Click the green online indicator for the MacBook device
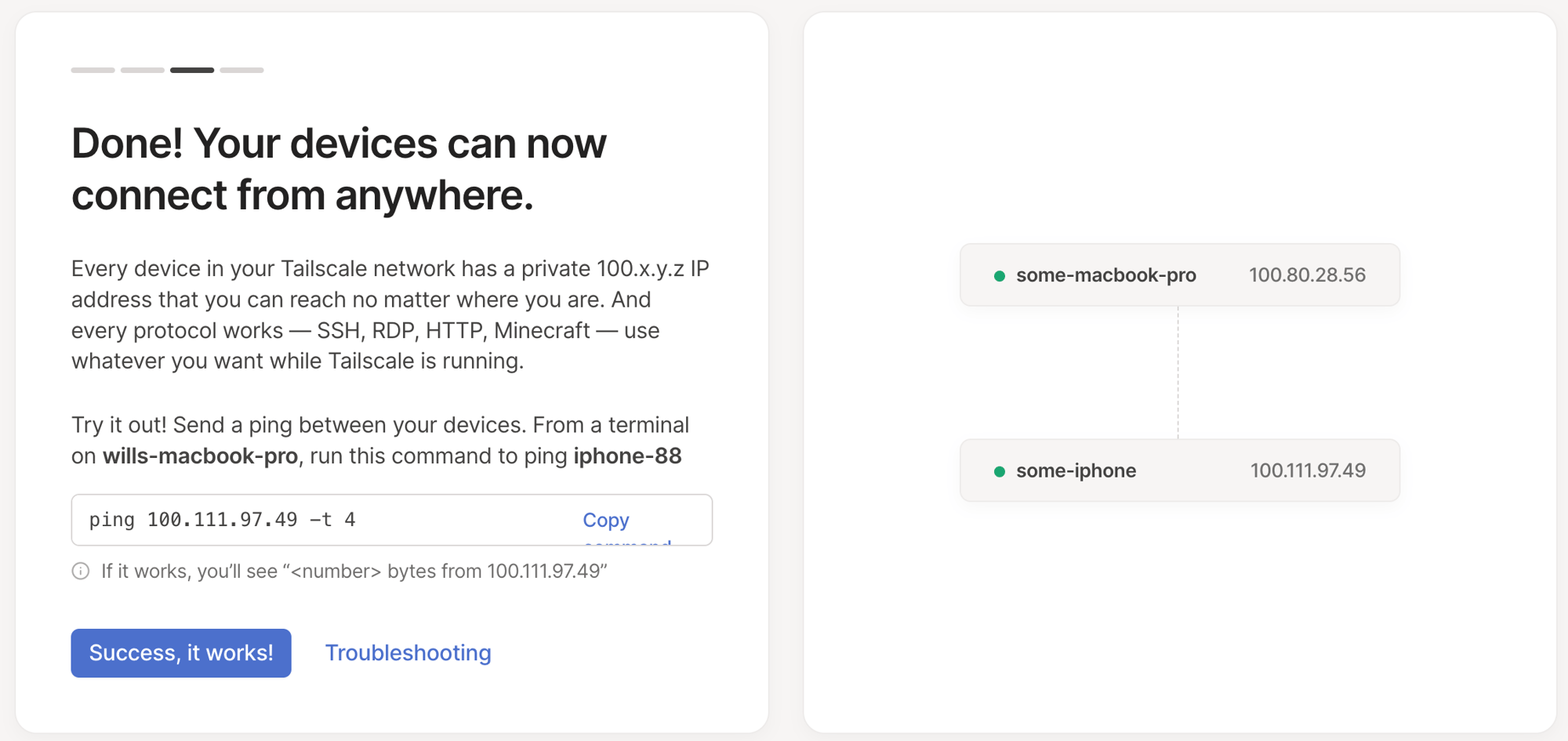 pyautogui.click(x=999, y=275)
